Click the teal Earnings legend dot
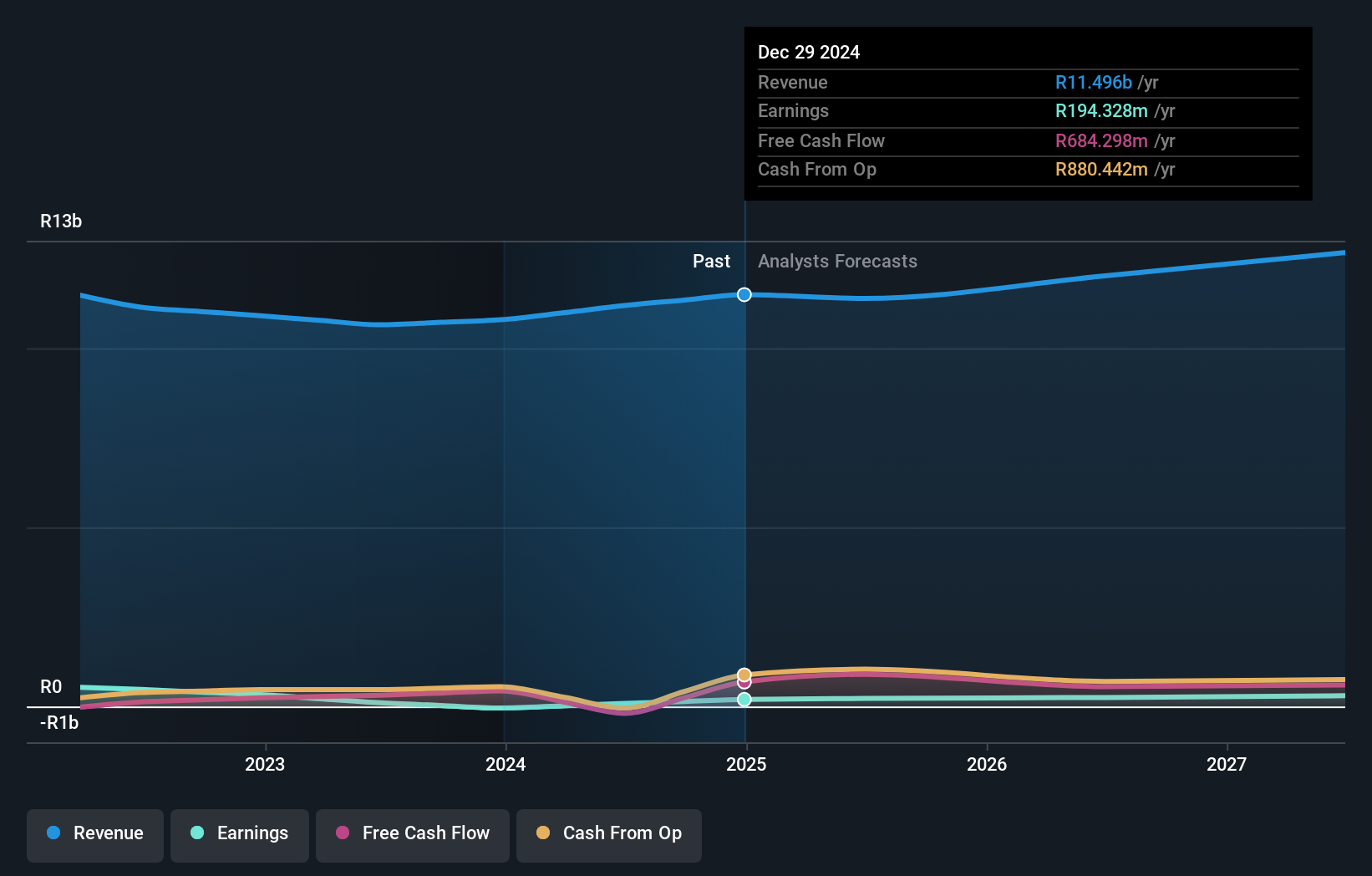 196,833
